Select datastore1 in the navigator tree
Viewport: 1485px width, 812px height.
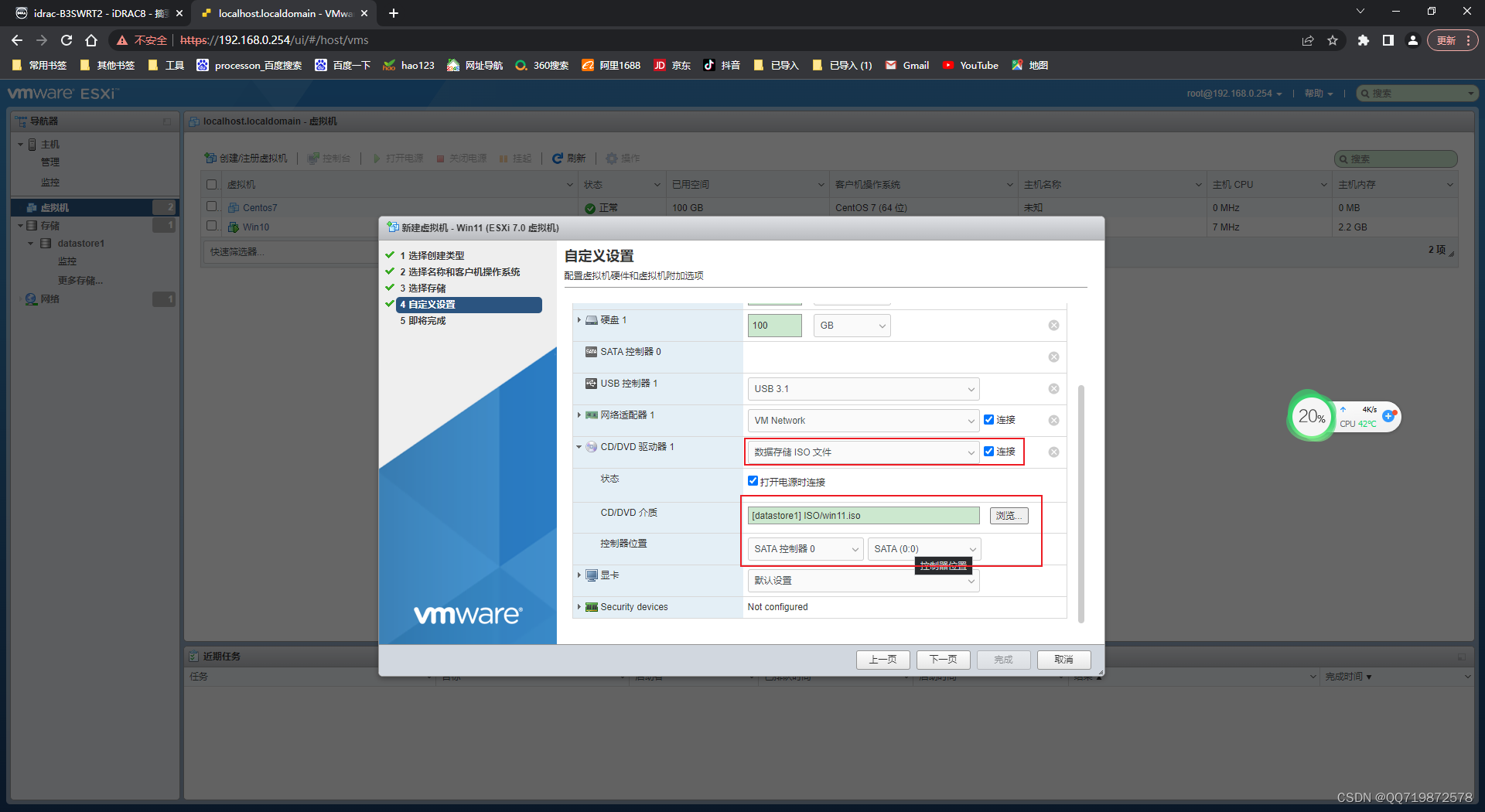80,244
